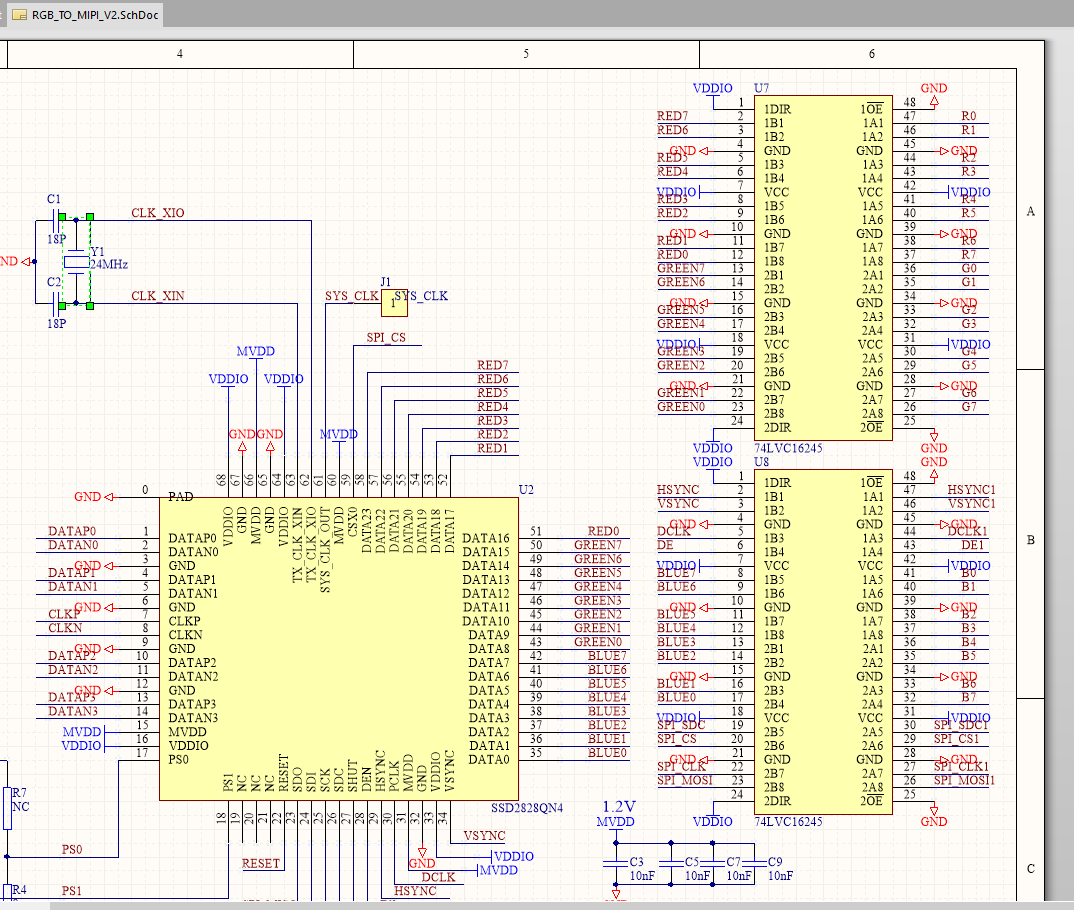Select the U2 designator text
The image size is (1074, 910).
pyautogui.click(x=527, y=489)
